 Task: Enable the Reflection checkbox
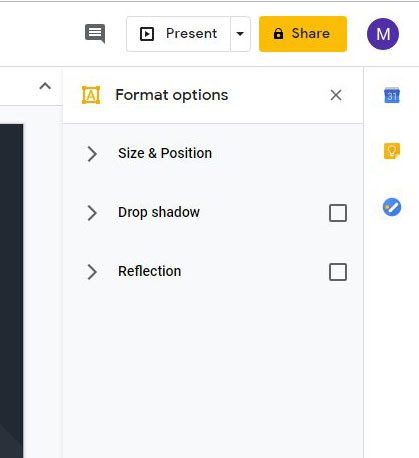point(338,272)
